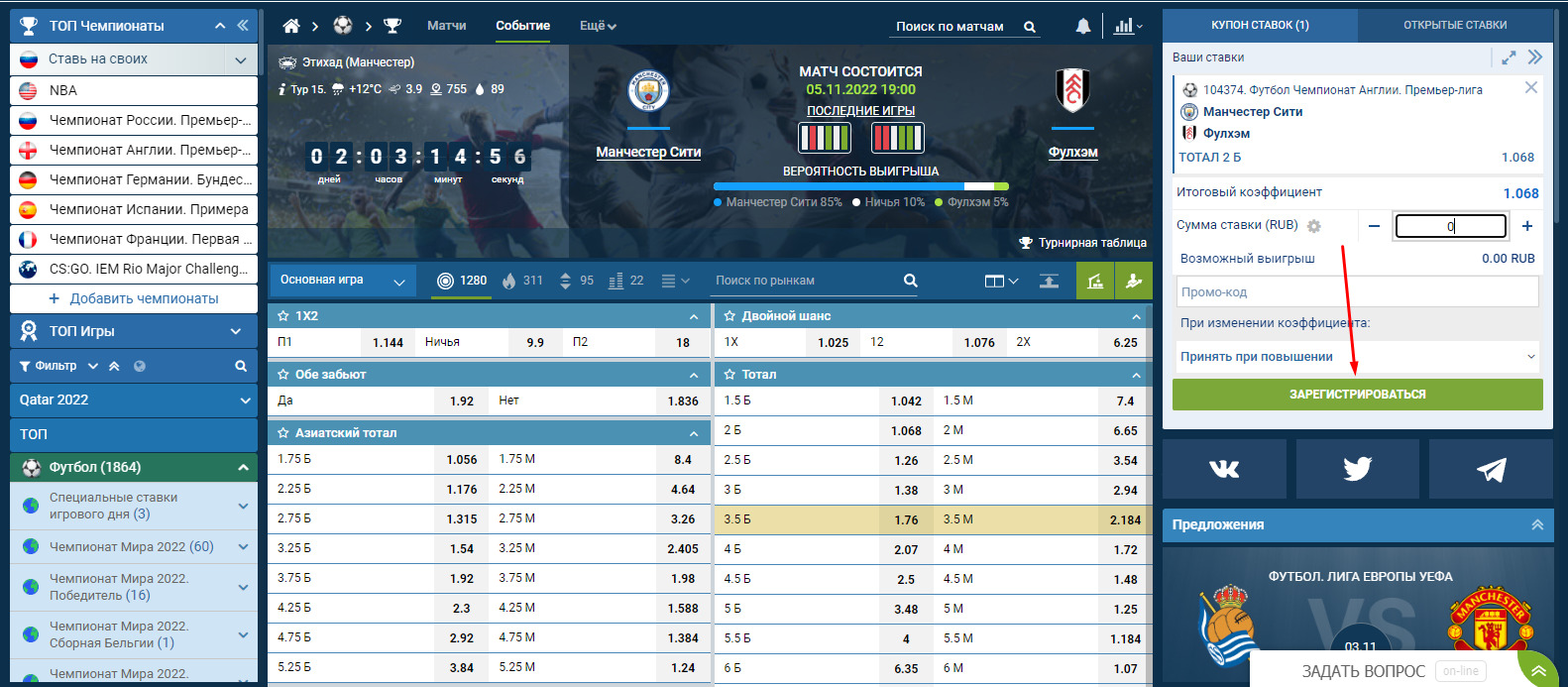The height and width of the screenshot is (687, 1568).
Task: Open the Событие tab
Action: click(x=523, y=26)
